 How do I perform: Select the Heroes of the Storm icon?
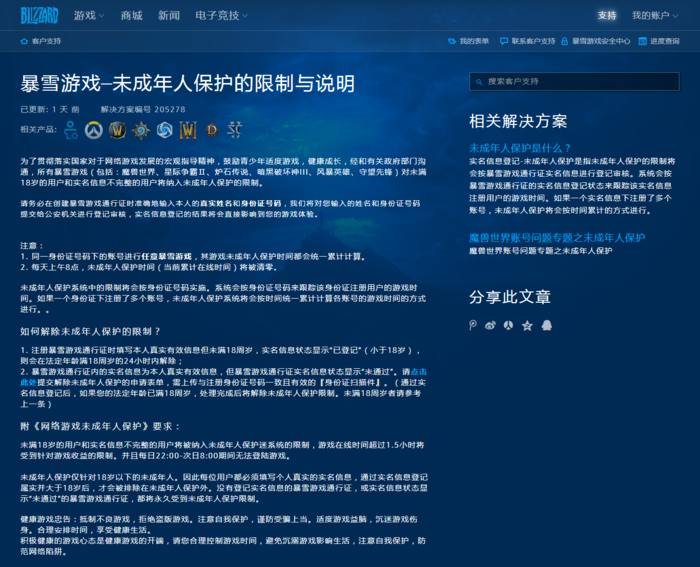165,130
